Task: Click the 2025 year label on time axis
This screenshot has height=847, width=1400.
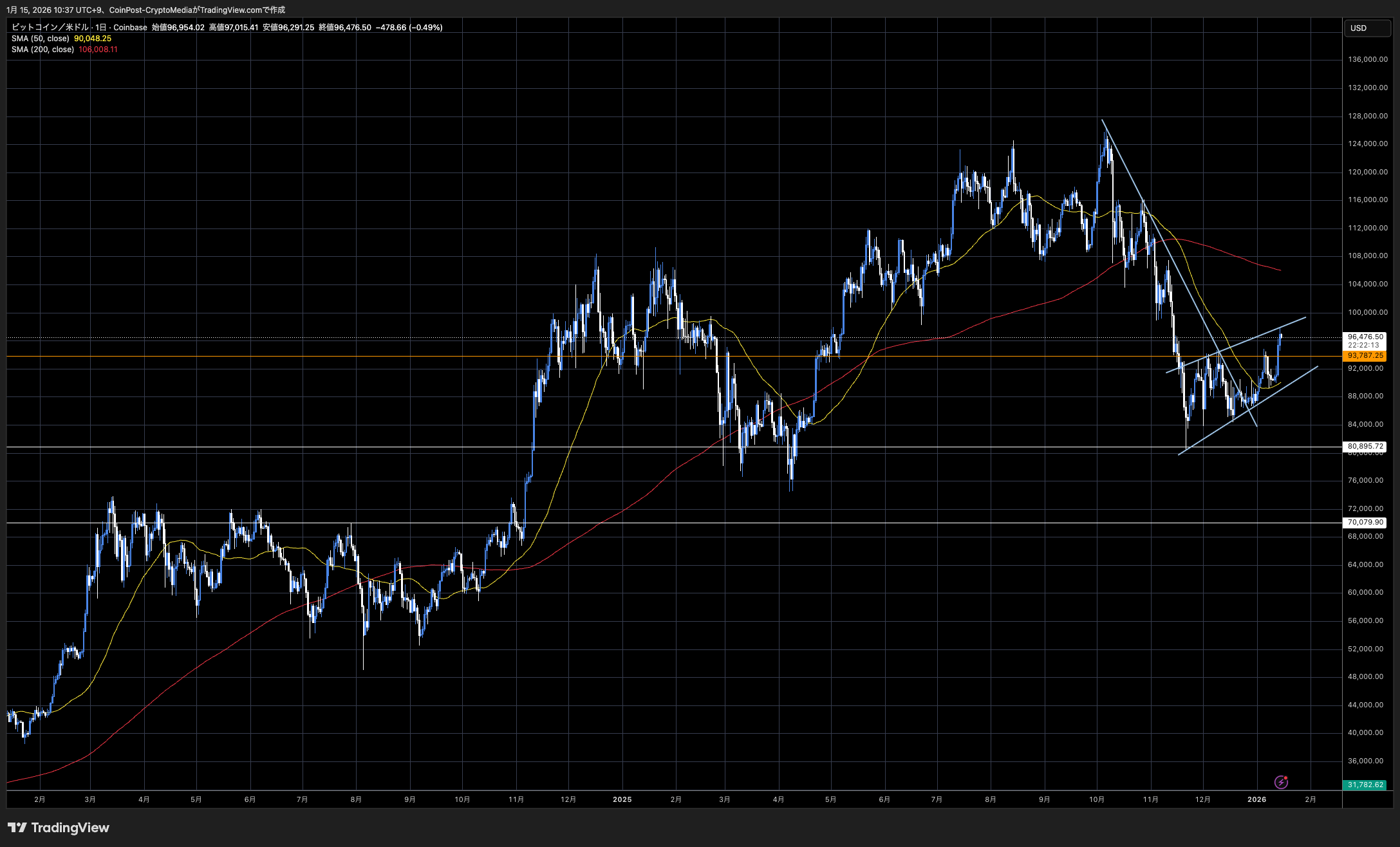Action: point(622,799)
